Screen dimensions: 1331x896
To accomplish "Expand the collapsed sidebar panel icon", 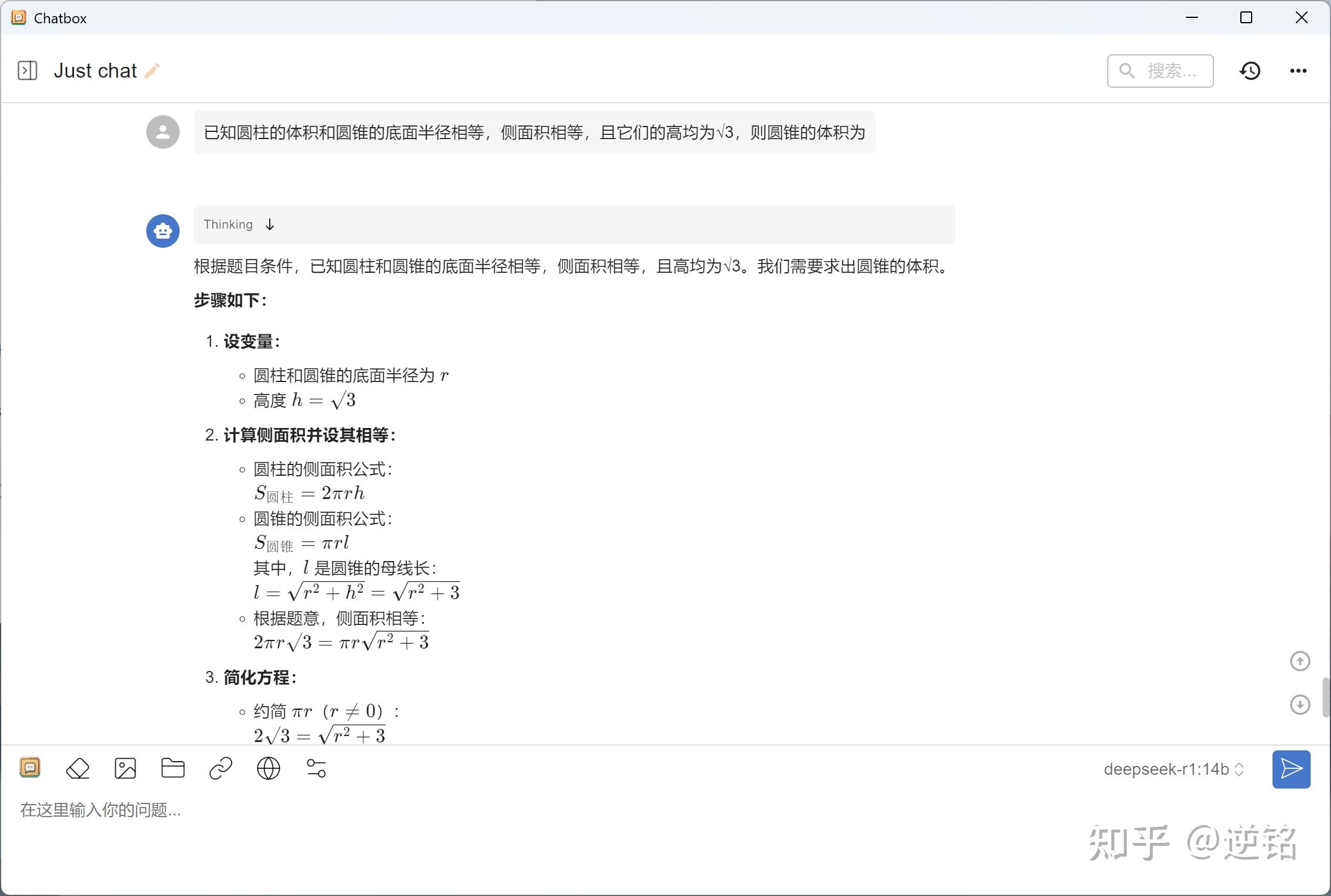I will pos(27,70).
